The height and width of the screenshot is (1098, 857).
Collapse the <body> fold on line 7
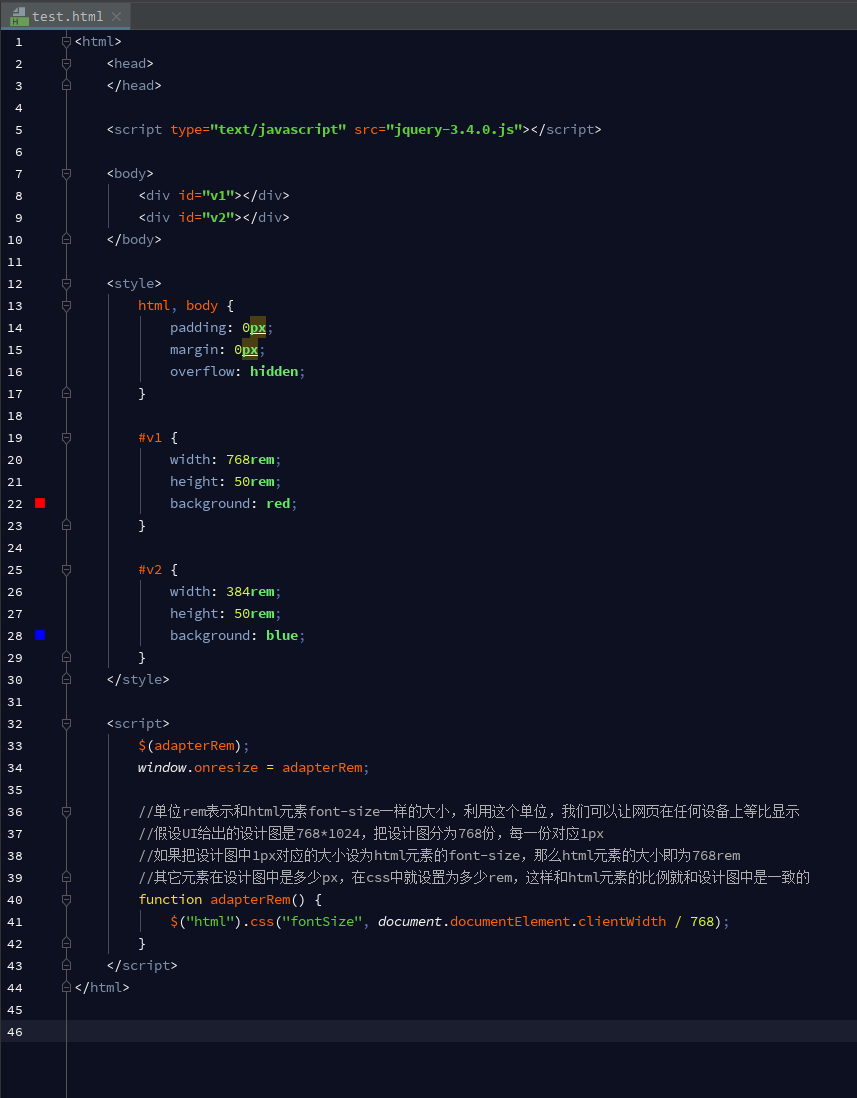click(x=67, y=174)
